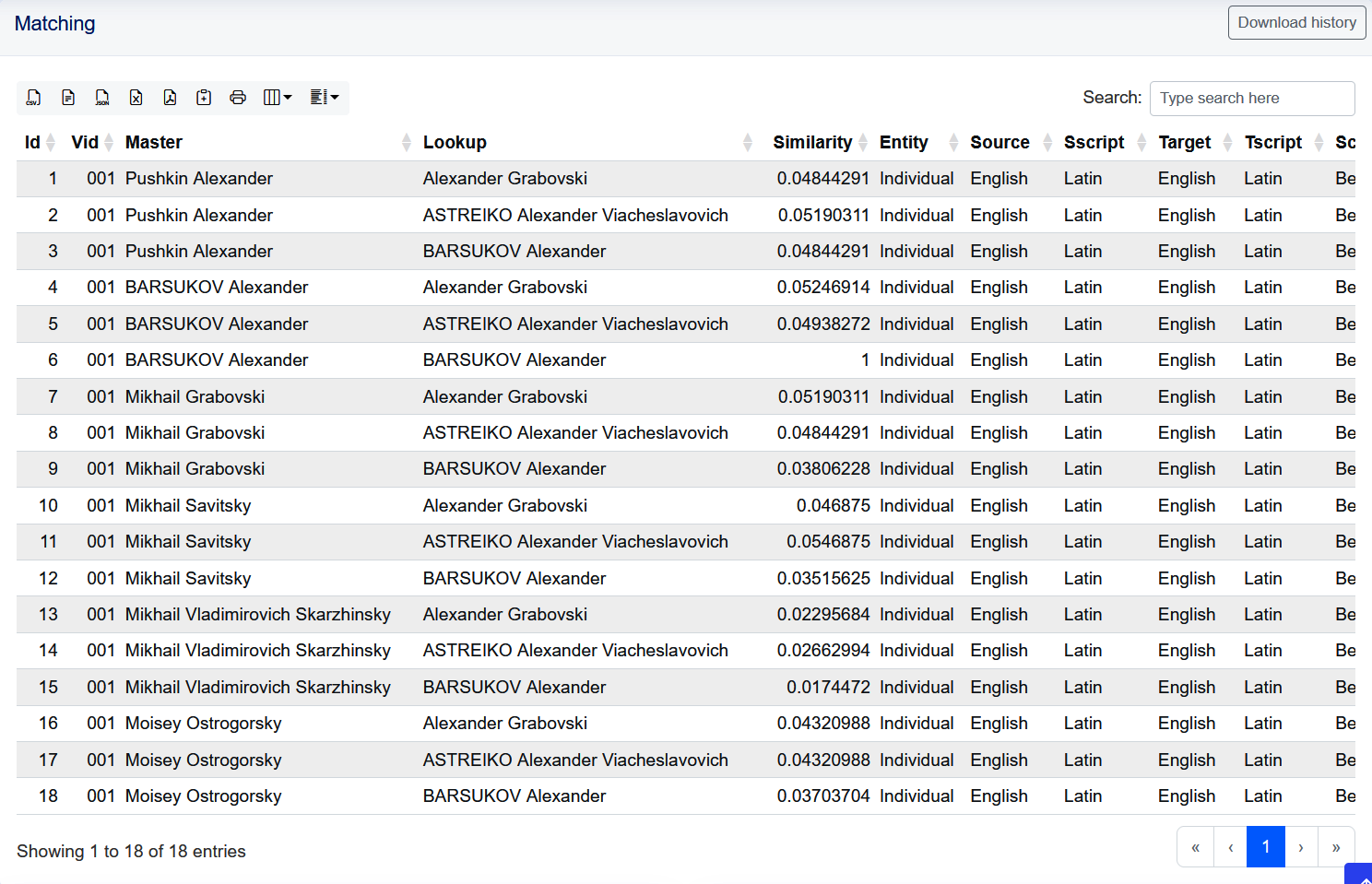
Task: Sort table by Source column
Action: pos(1011,143)
